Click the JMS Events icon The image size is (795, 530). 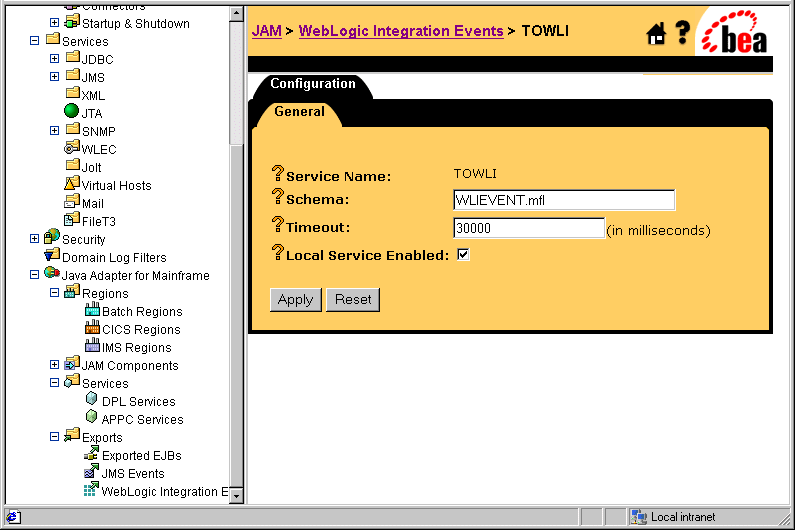coord(92,471)
